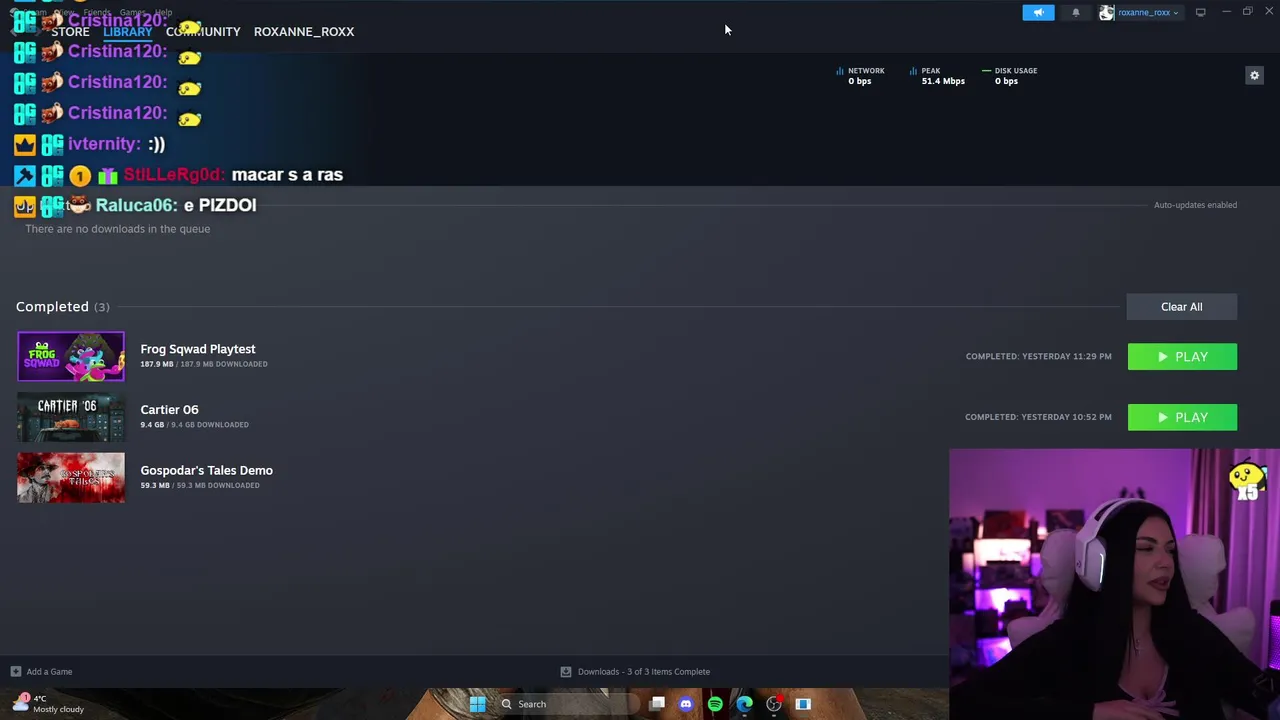Click the Completed section heading
The height and width of the screenshot is (720, 1280).
pos(52,306)
